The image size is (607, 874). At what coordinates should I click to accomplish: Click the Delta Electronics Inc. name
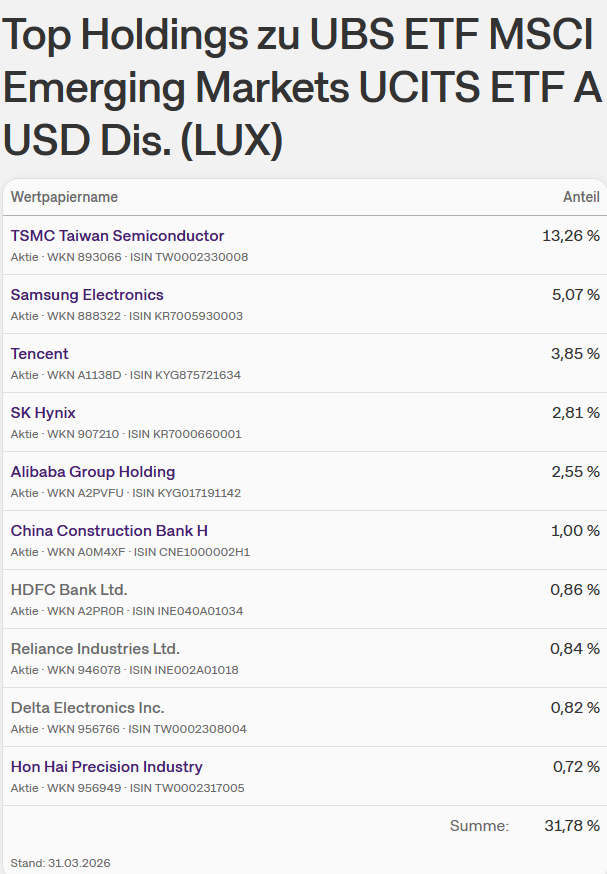coord(88,708)
